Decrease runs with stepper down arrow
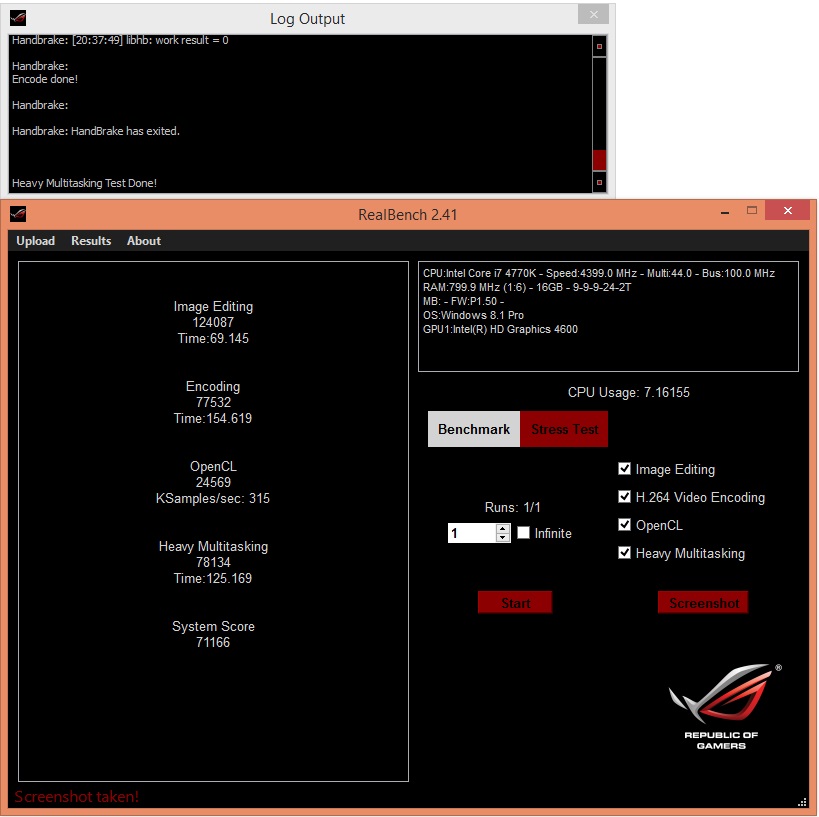 502,538
